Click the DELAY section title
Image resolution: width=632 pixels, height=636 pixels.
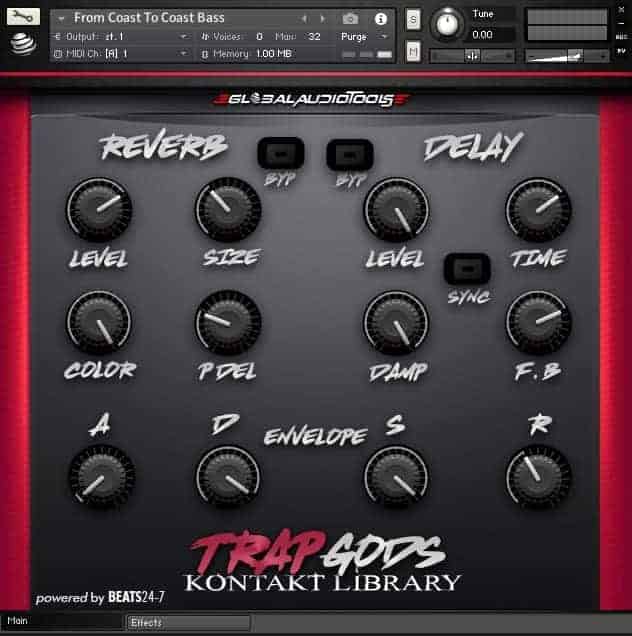pos(473,147)
